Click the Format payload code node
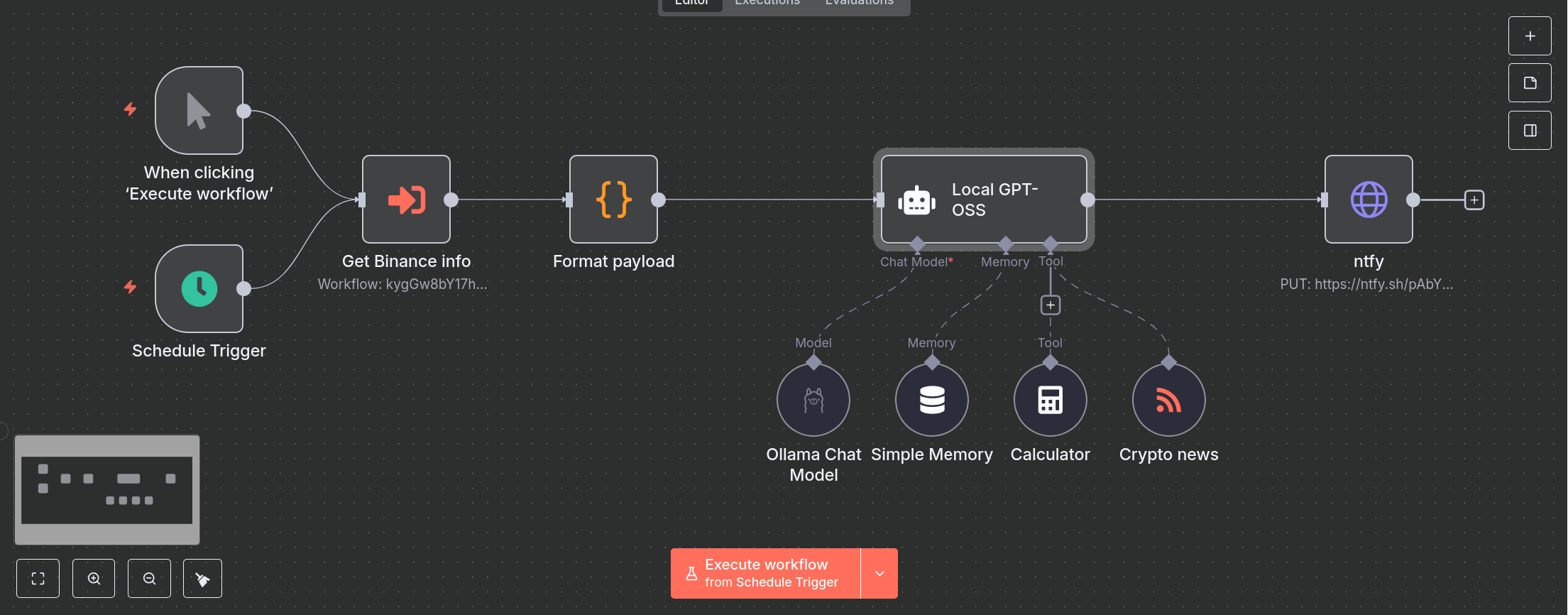 tap(613, 200)
